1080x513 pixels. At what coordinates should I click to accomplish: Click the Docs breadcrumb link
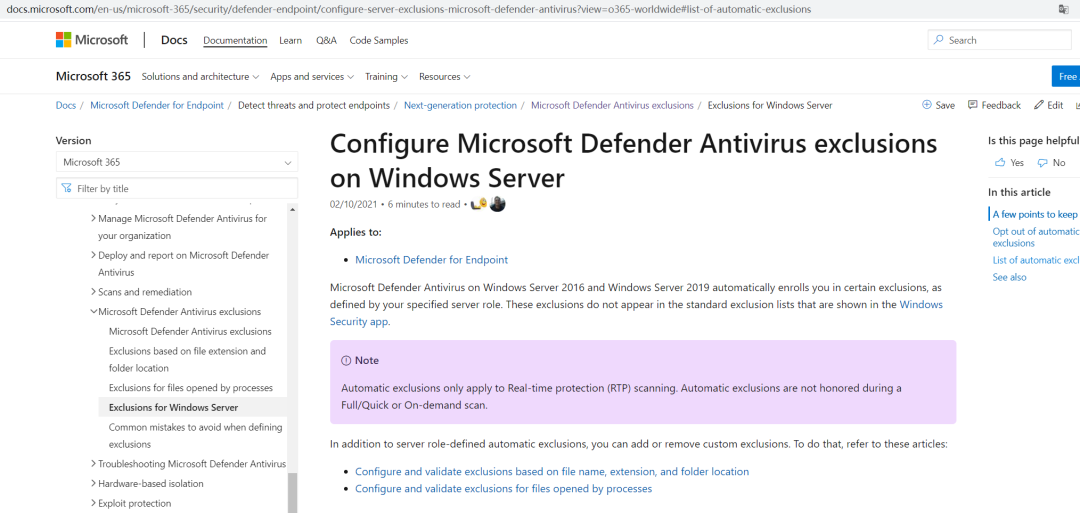pos(65,105)
